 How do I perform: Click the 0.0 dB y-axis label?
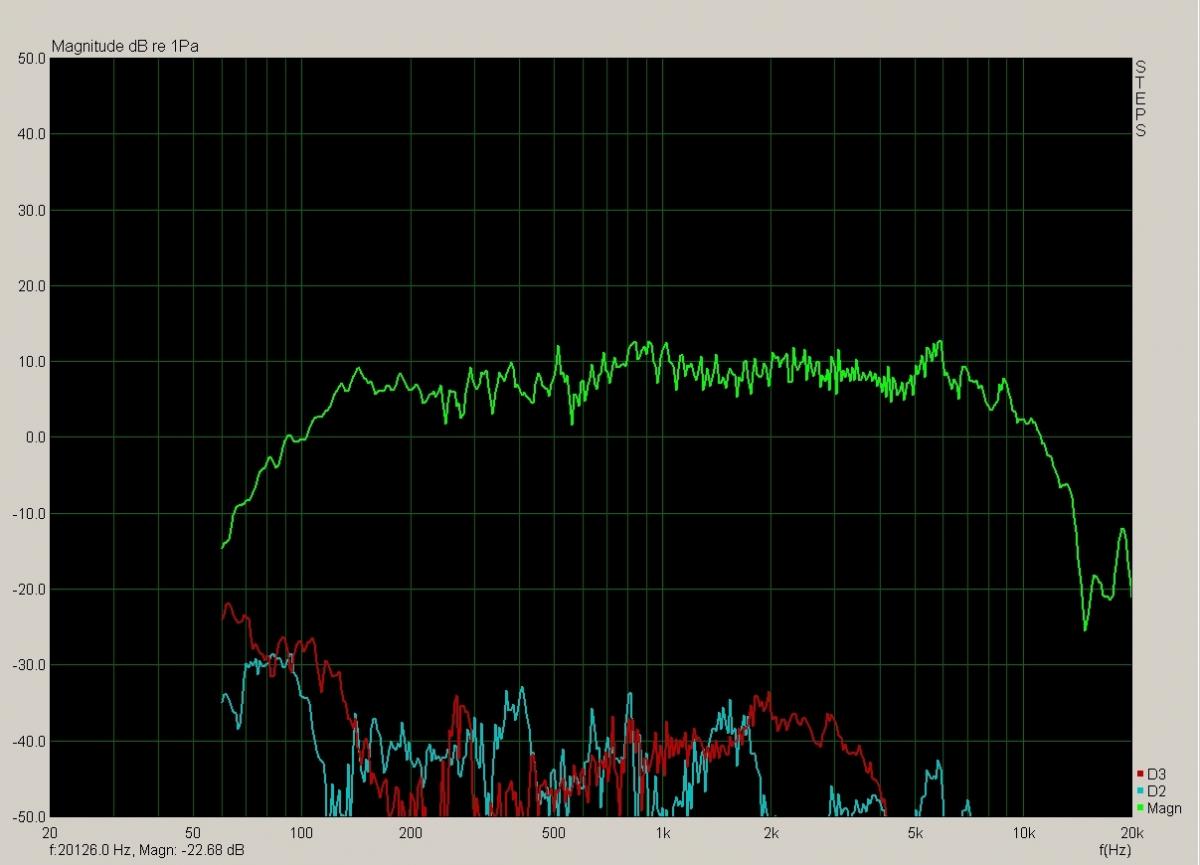tap(35, 438)
